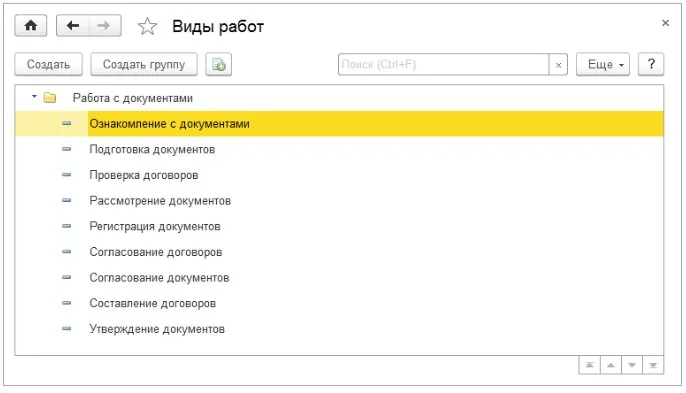Screen dimensions: 686x393
Task: Select the Согласование документов row
Action: click(340, 277)
